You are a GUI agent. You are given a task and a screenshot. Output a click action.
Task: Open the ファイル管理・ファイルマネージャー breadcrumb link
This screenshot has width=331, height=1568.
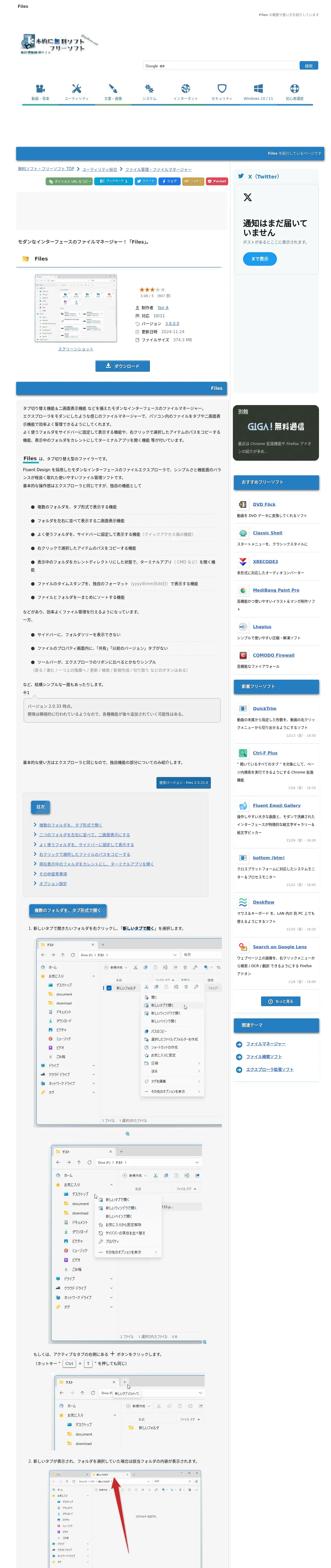click(x=158, y=169)
